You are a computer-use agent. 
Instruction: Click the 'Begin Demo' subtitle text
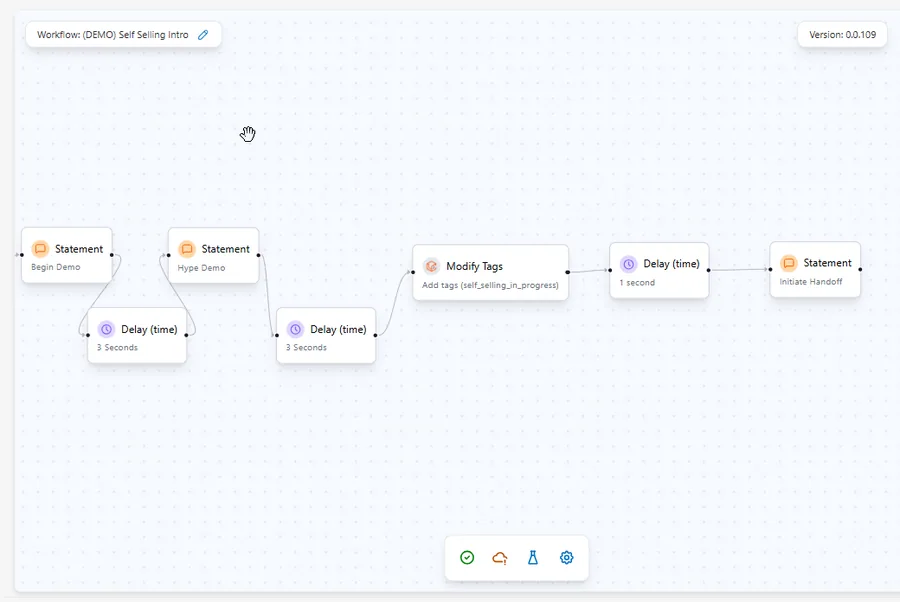tap(56, 267)
